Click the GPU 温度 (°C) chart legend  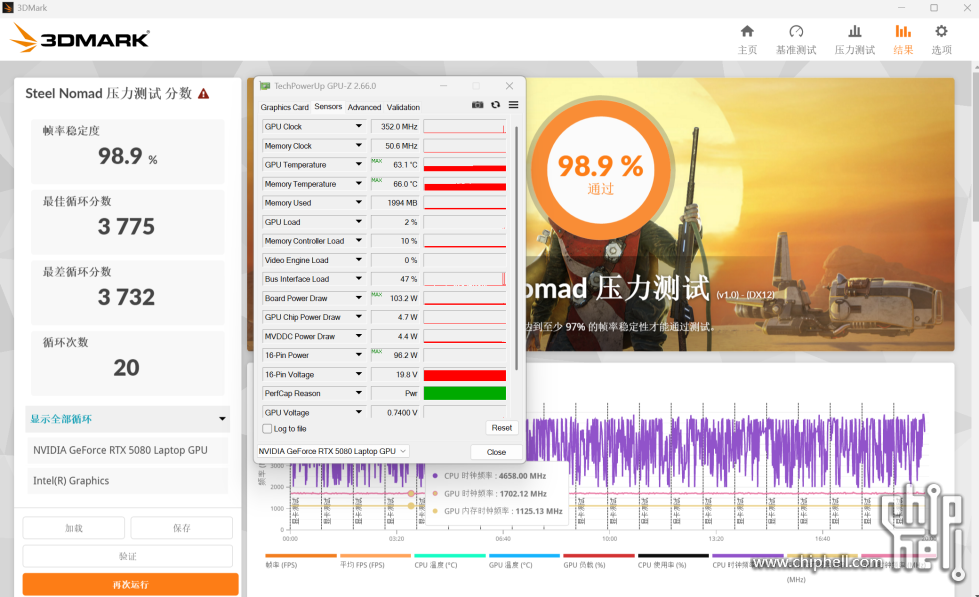click(x=524, y=561)
